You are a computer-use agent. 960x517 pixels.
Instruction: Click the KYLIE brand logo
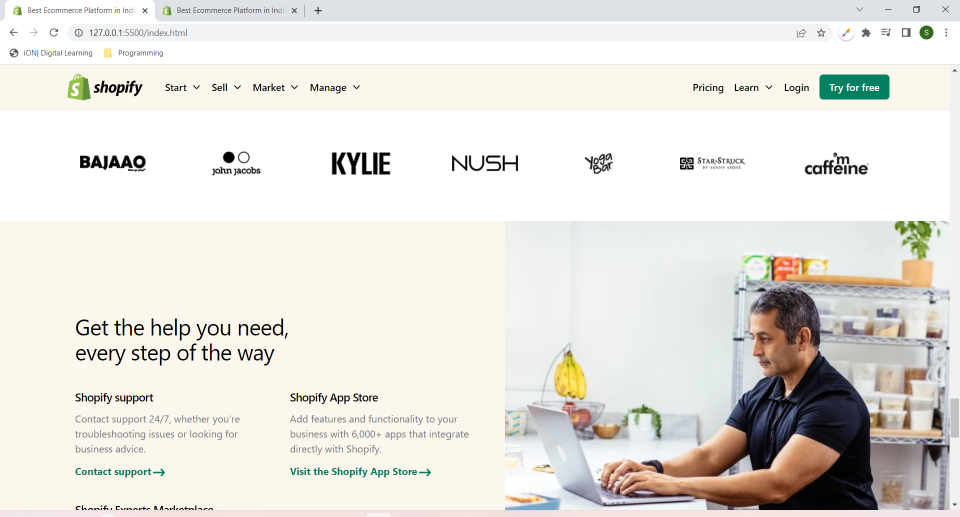(x=361, y=164)
